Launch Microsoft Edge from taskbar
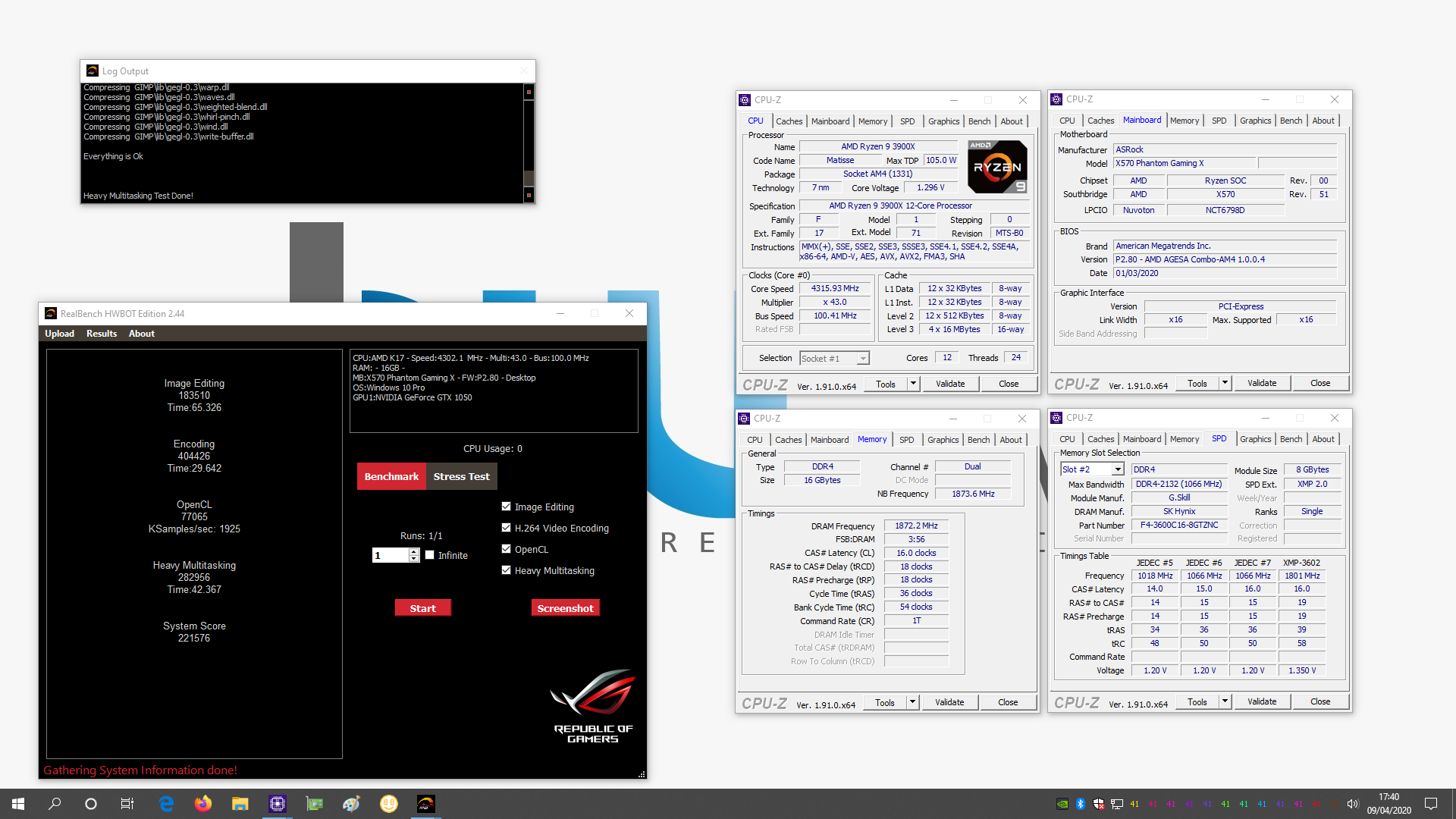1456x819 pixels. tap(166, 804)
